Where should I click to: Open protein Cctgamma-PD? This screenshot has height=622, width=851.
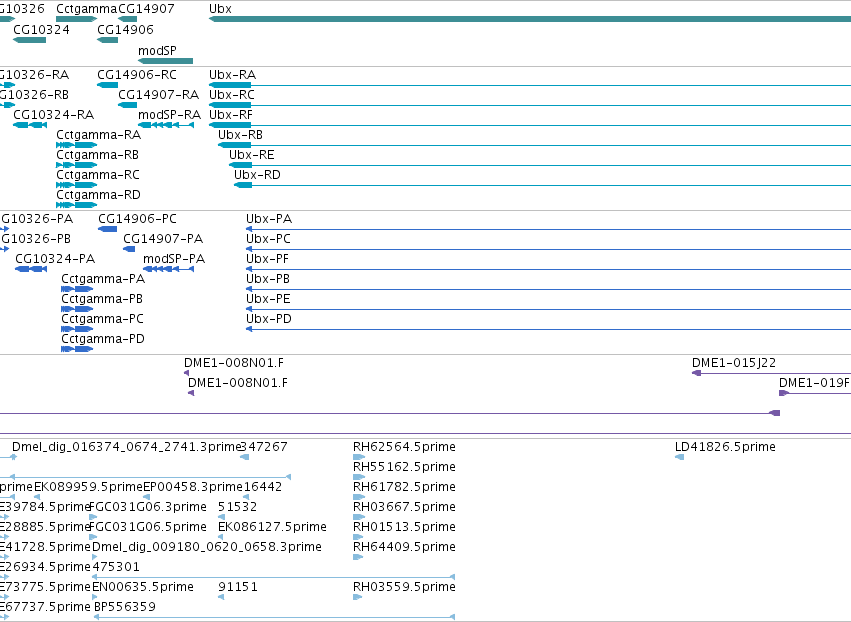(103, 339)
